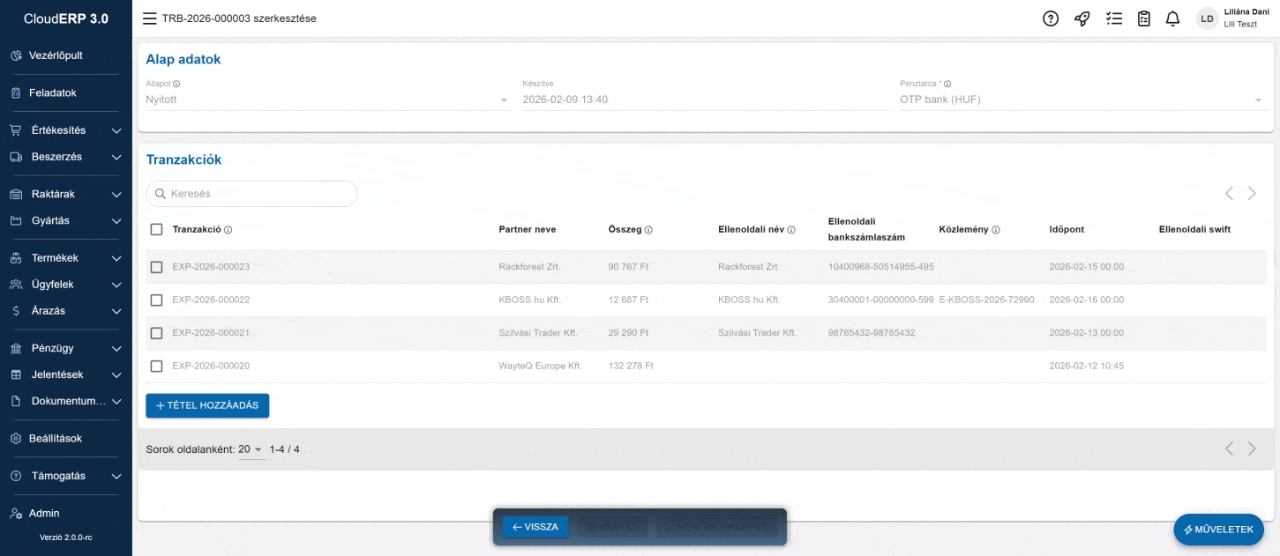Click WayteQ Europe Kft. partner cell
Viewport: 1280px width, 556px height.
(x=540, y=366)
